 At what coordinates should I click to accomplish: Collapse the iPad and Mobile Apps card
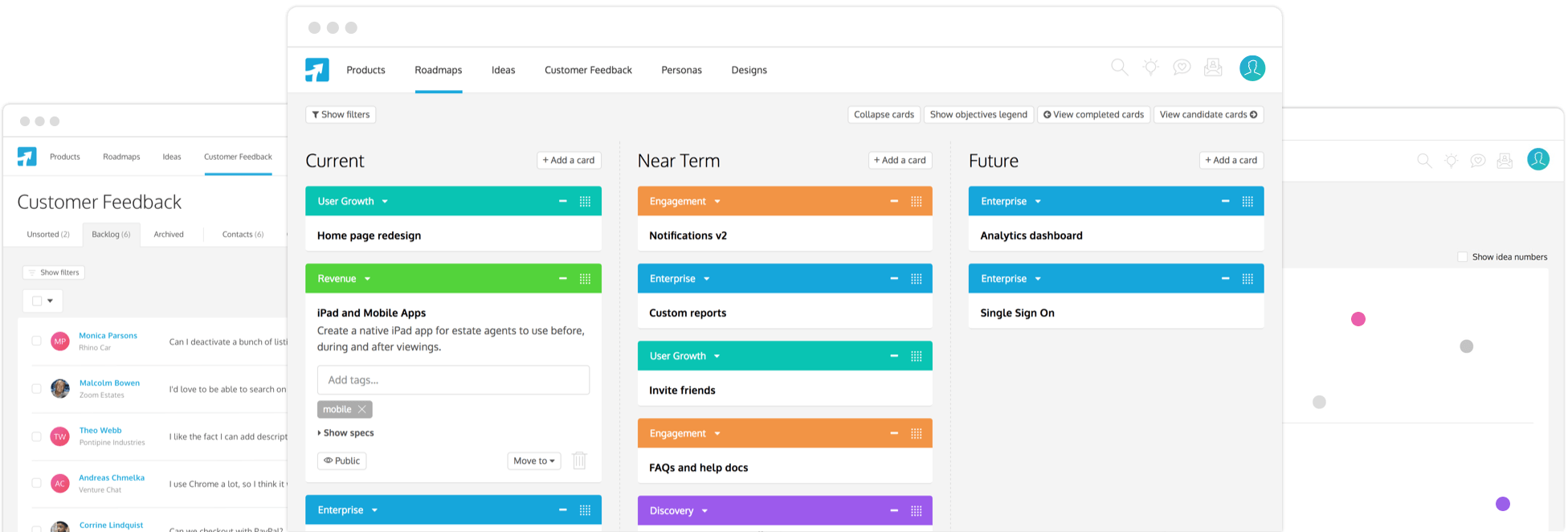tap(563, 279)
